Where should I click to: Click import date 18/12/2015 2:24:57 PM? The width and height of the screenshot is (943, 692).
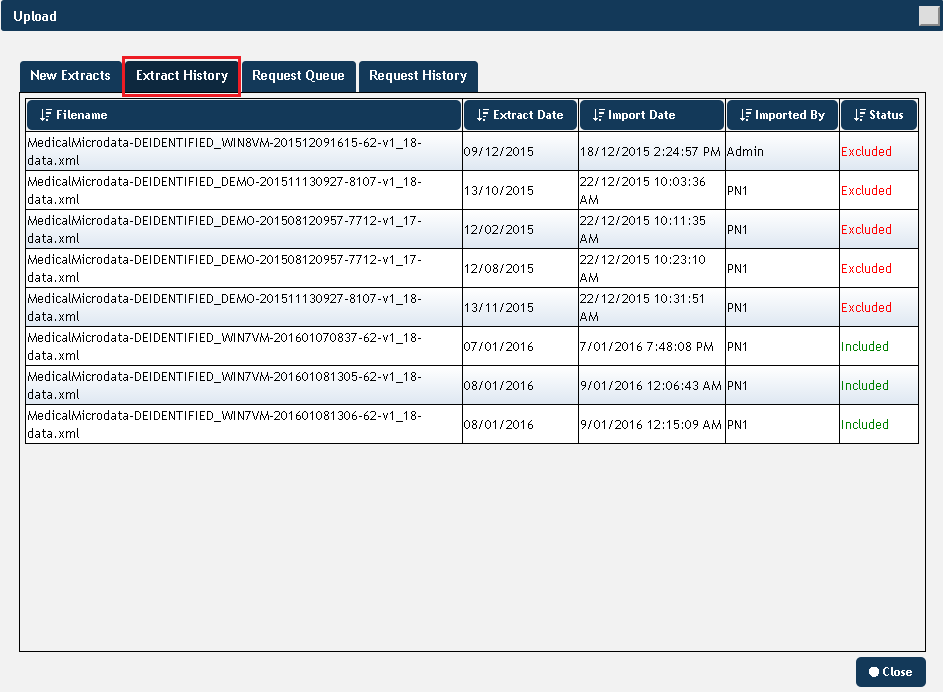pyautogui.click(x=650, y=152)
